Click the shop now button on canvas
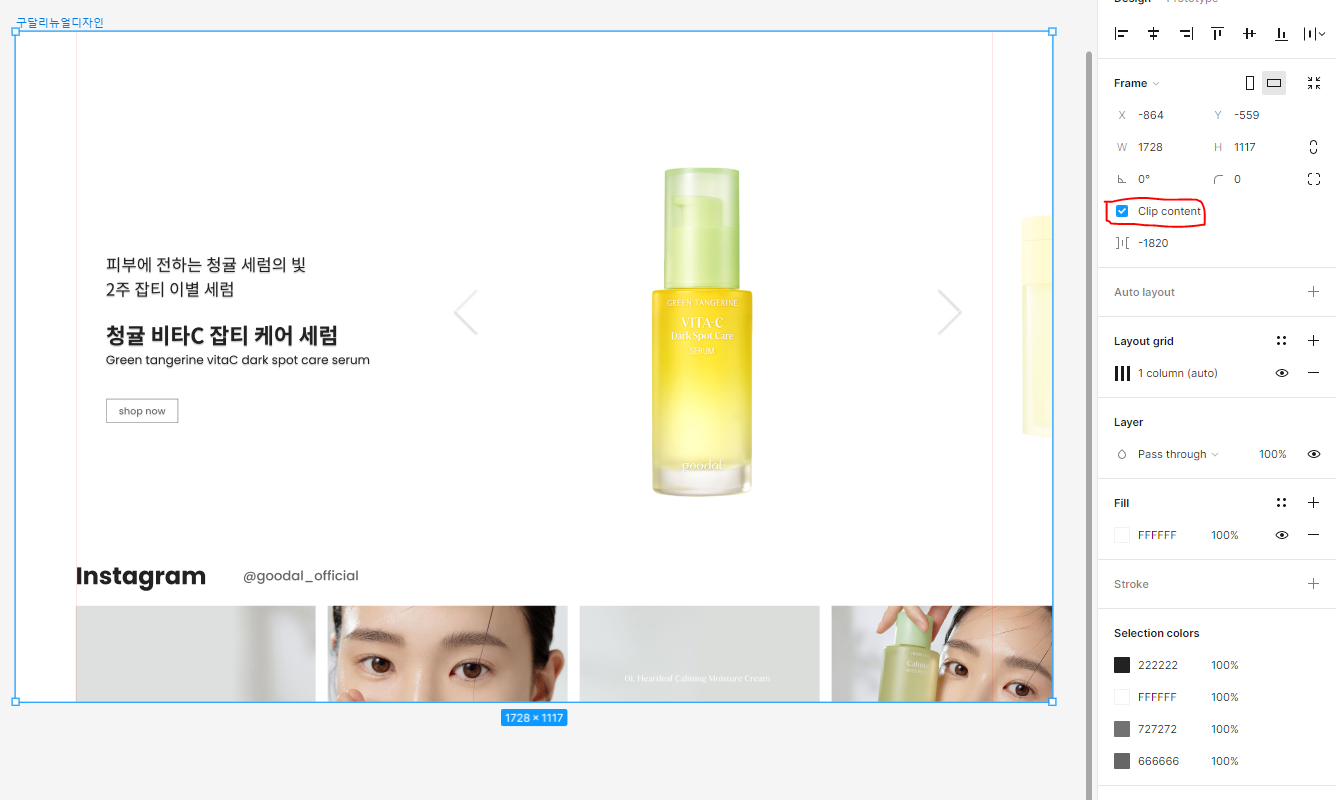This screenshot has height=800, width=1336. 142,411
